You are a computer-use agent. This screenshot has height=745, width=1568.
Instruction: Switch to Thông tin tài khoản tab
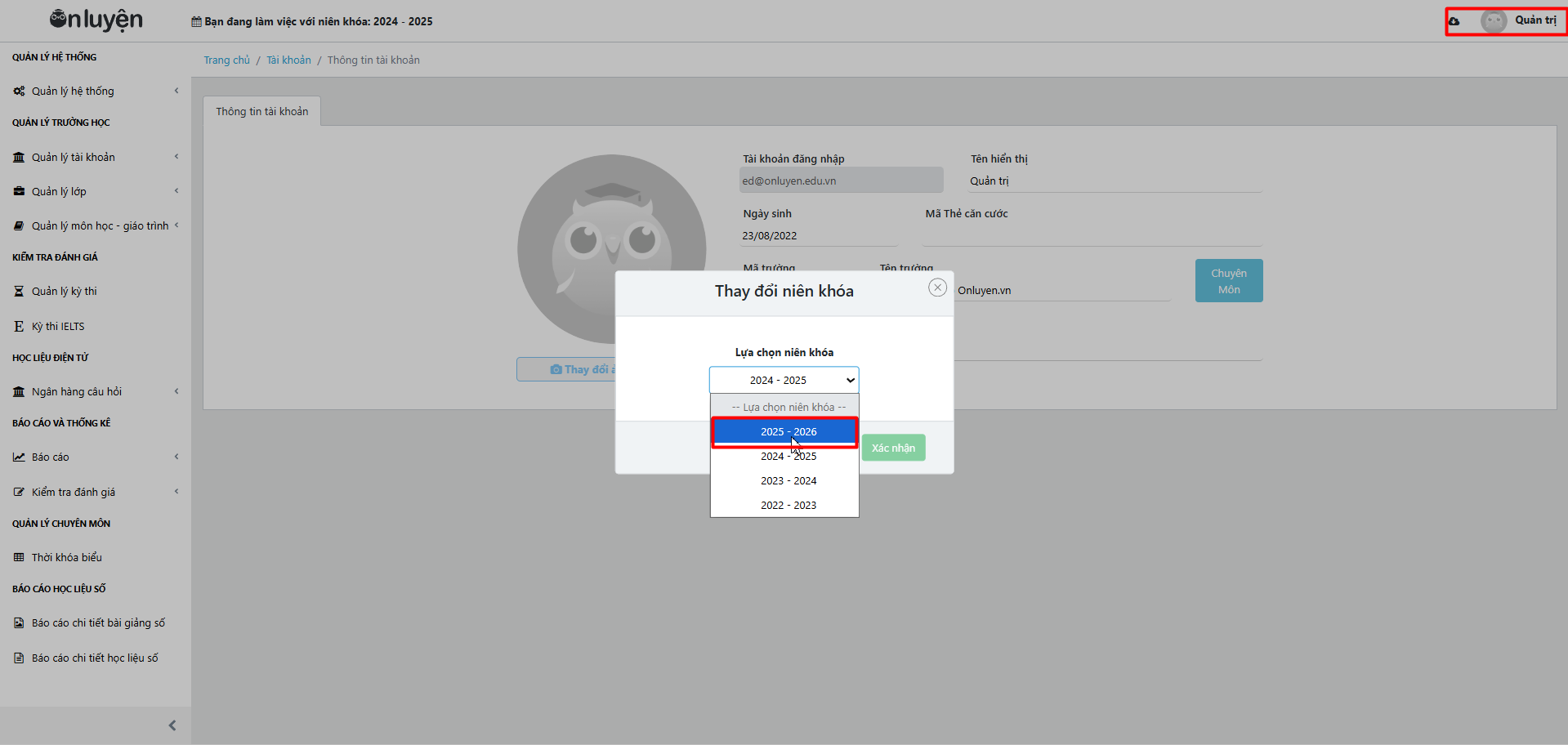click(x=261, y=112)
